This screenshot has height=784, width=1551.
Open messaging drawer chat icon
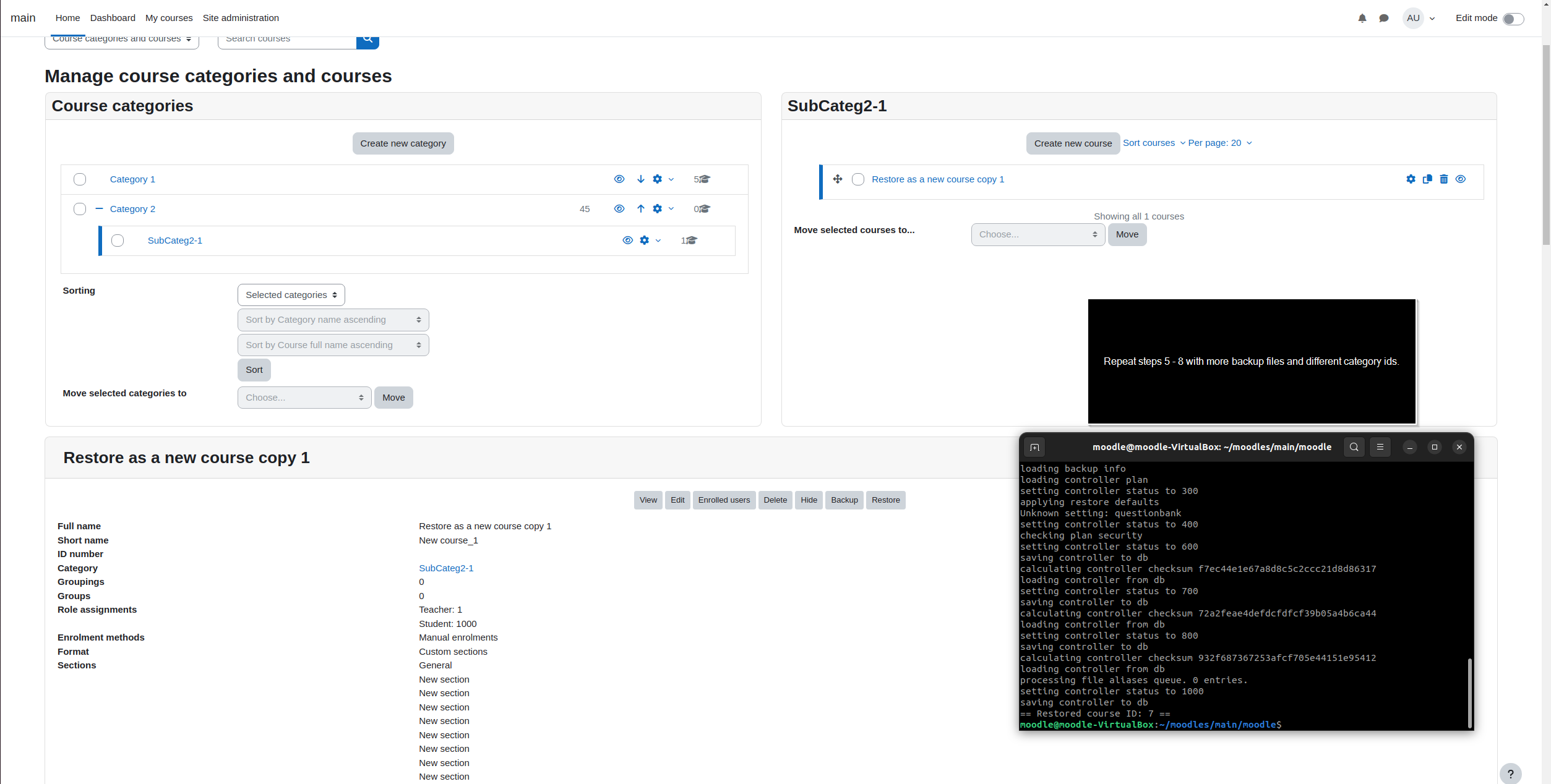pos(1384,19)
